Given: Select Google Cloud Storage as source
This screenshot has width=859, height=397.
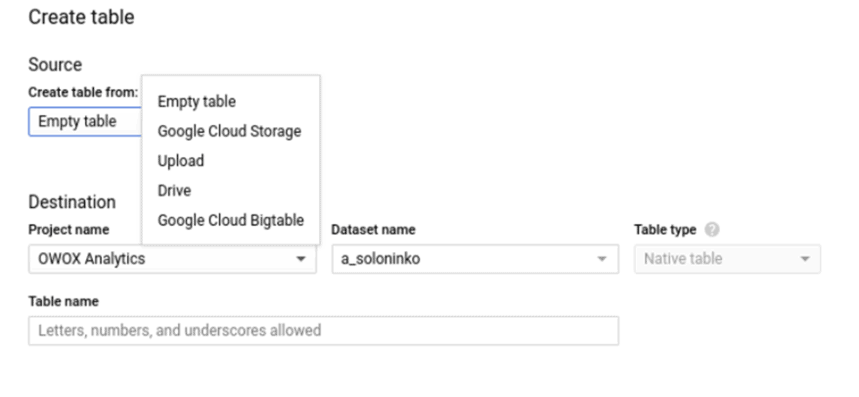Looking at the screenshot, I should [x=230, y=131].
